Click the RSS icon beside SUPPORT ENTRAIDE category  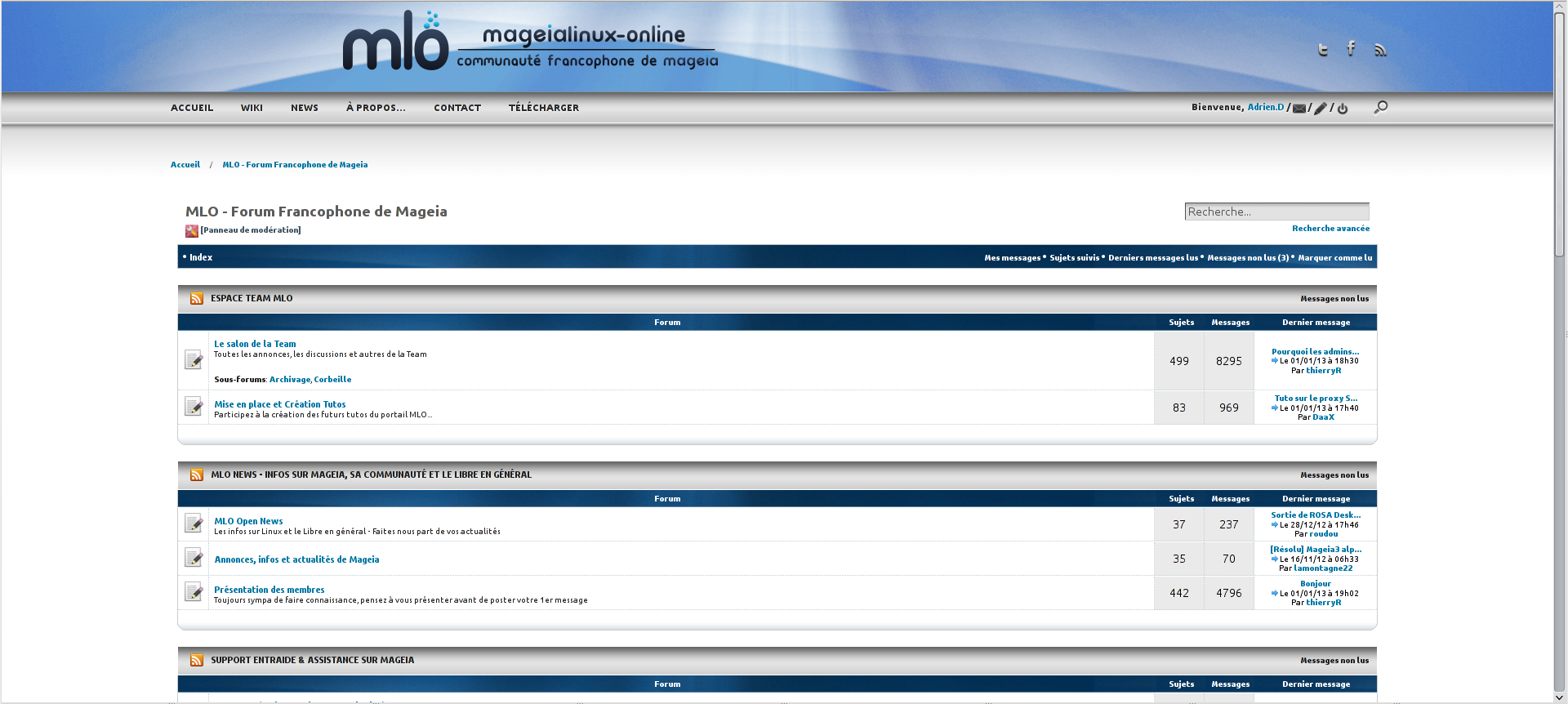[x=197, y=661]
